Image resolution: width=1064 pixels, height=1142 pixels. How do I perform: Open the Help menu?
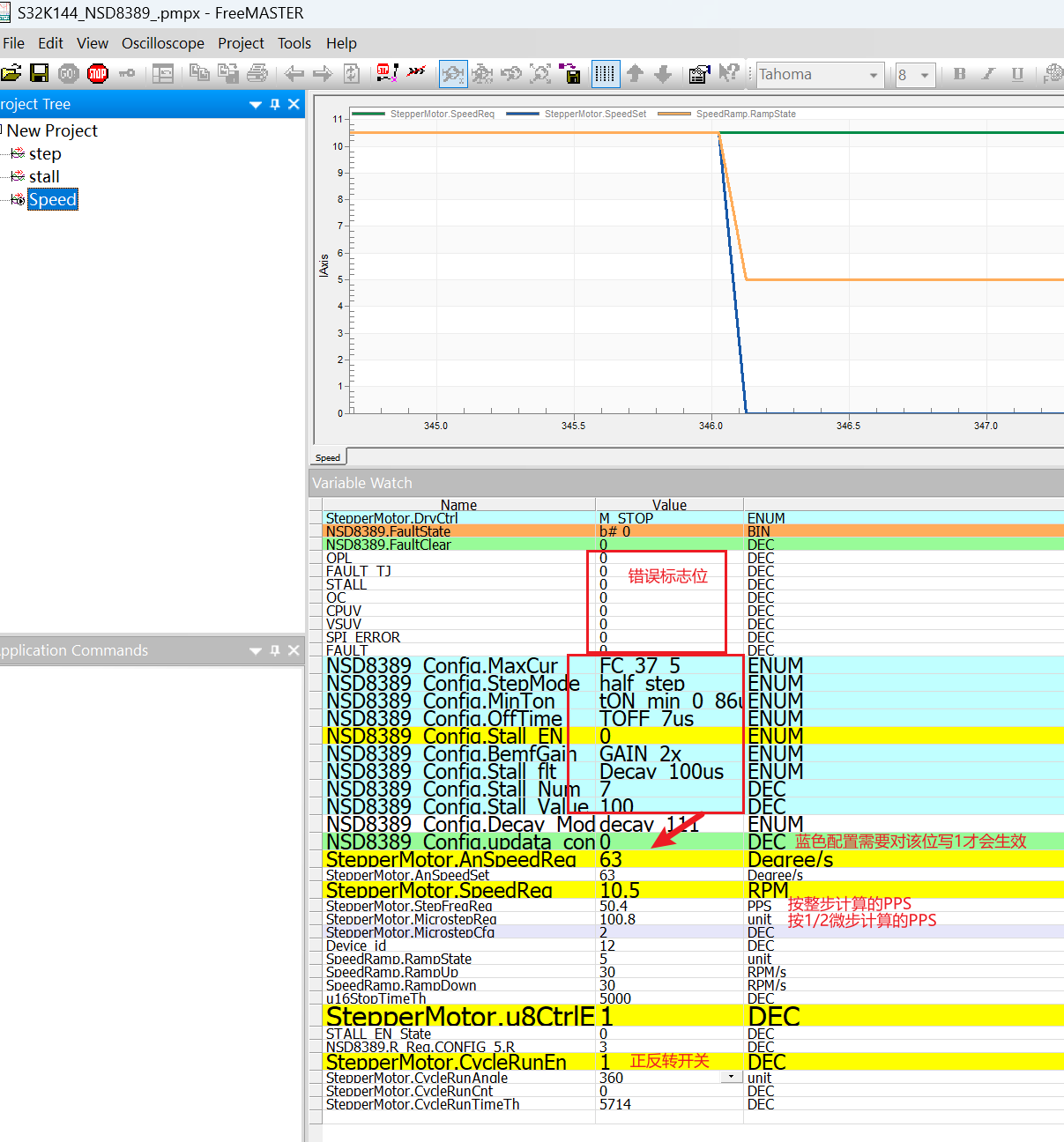click(341, 43)
